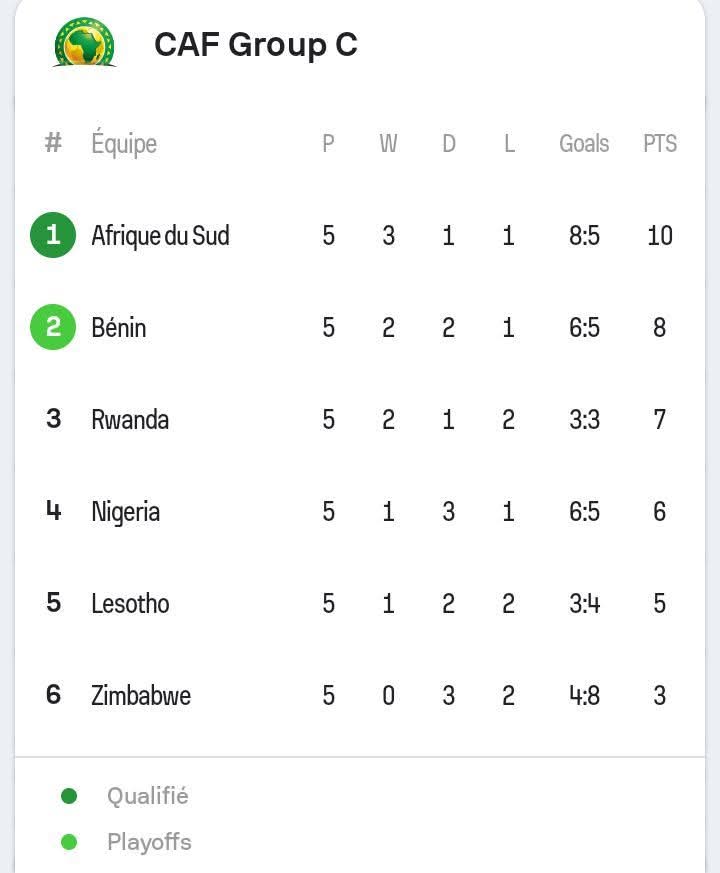Click the CAF logo icon
The height and width of the screenshot is (873, 720).
[85, 42]
